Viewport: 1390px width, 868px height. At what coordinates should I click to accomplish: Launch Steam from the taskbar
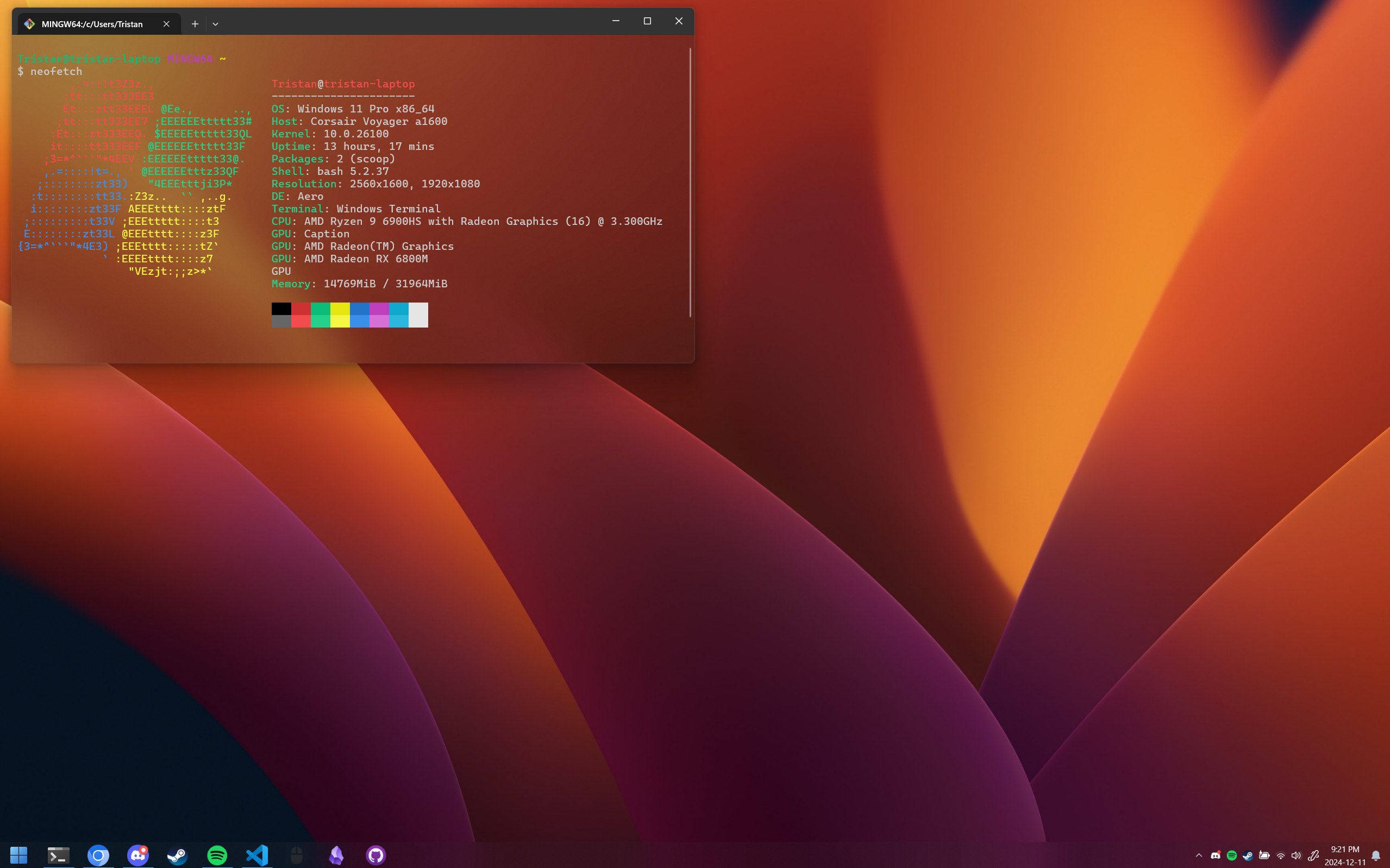[x=177, y=856]
